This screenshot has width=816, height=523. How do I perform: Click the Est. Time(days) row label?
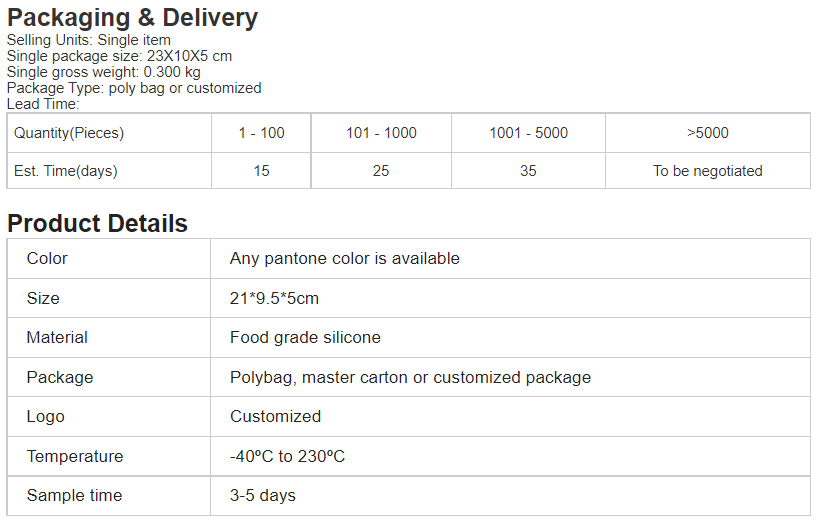coord(66,171)
